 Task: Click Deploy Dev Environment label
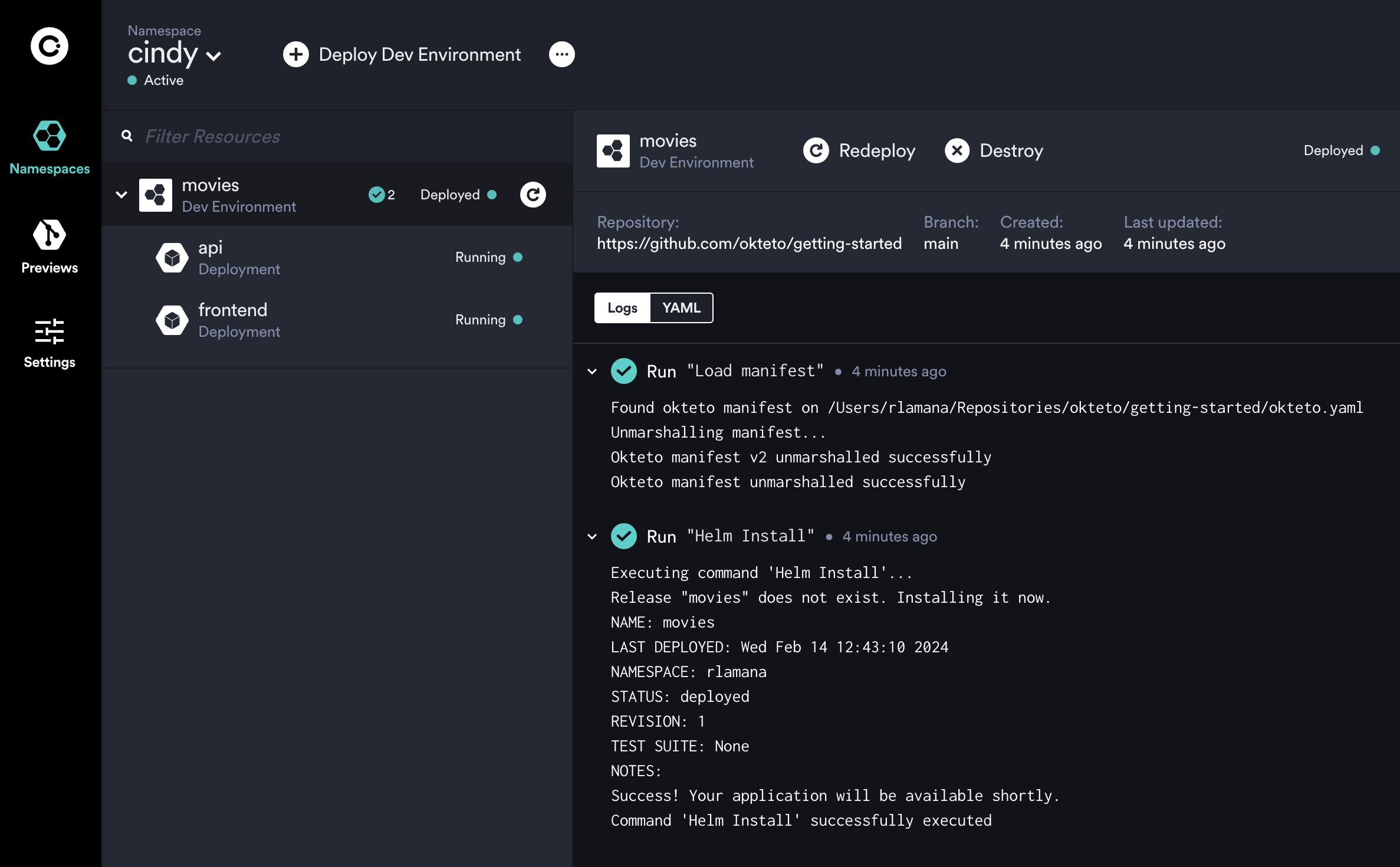[420, 54]
